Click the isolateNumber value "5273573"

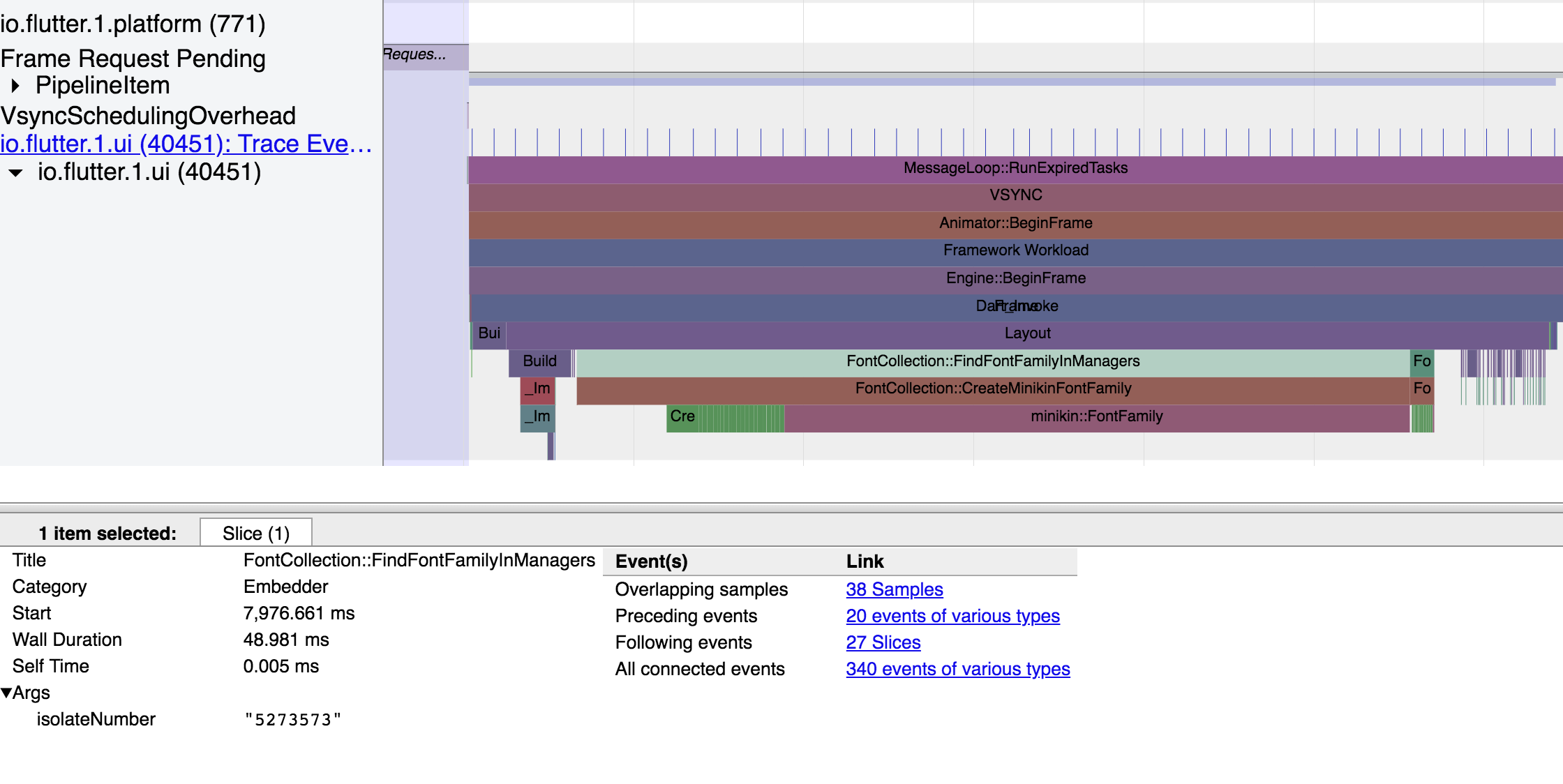[x=293, y=720]
